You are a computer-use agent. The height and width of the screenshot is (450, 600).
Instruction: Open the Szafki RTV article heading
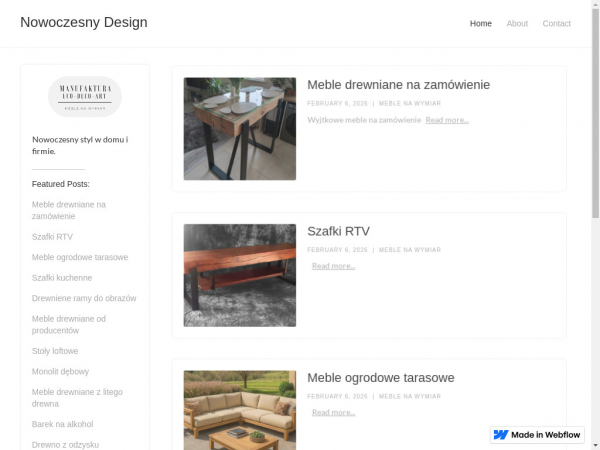[x=338, y=231]
